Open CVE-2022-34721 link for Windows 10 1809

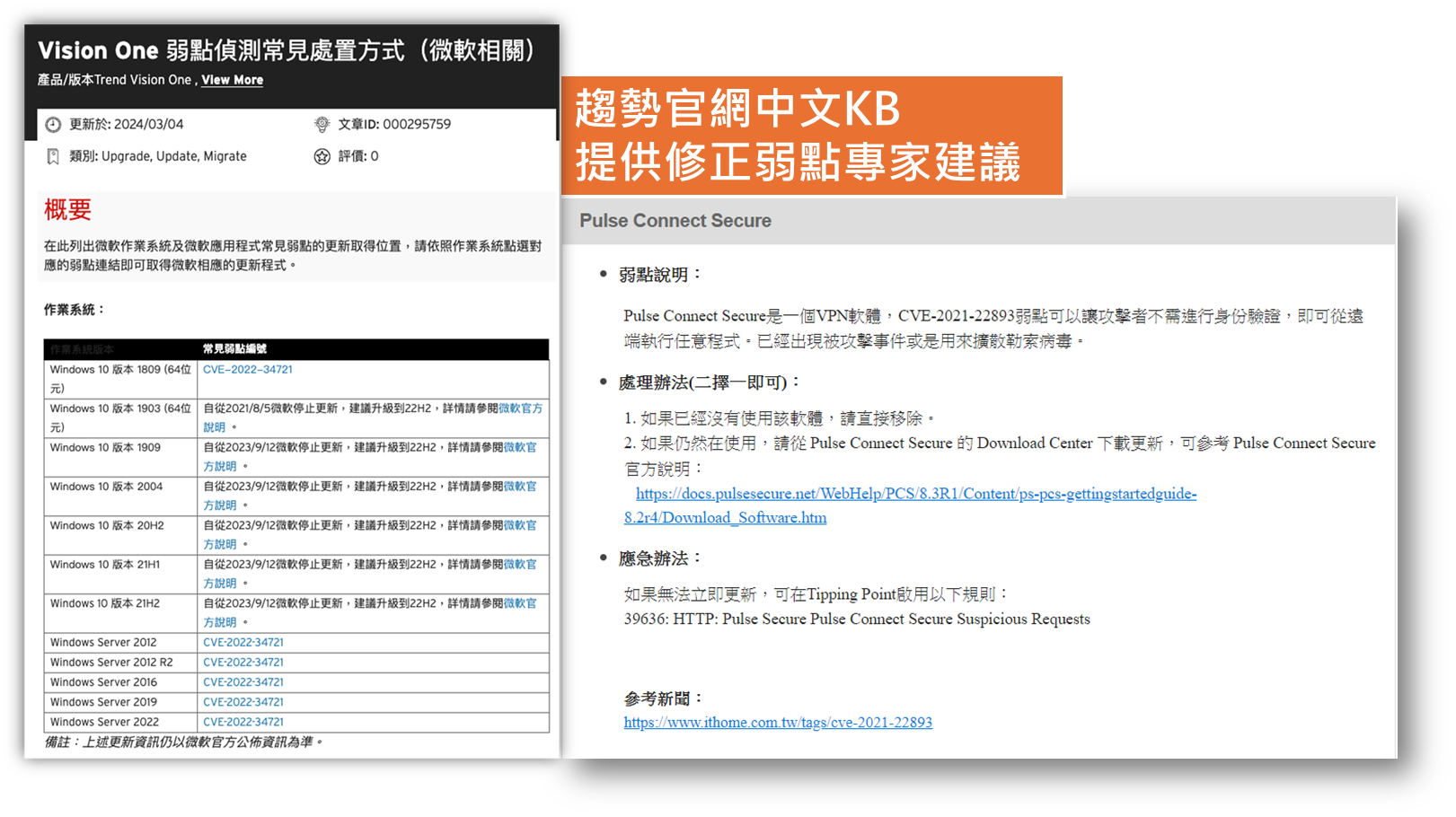[247, 370]
